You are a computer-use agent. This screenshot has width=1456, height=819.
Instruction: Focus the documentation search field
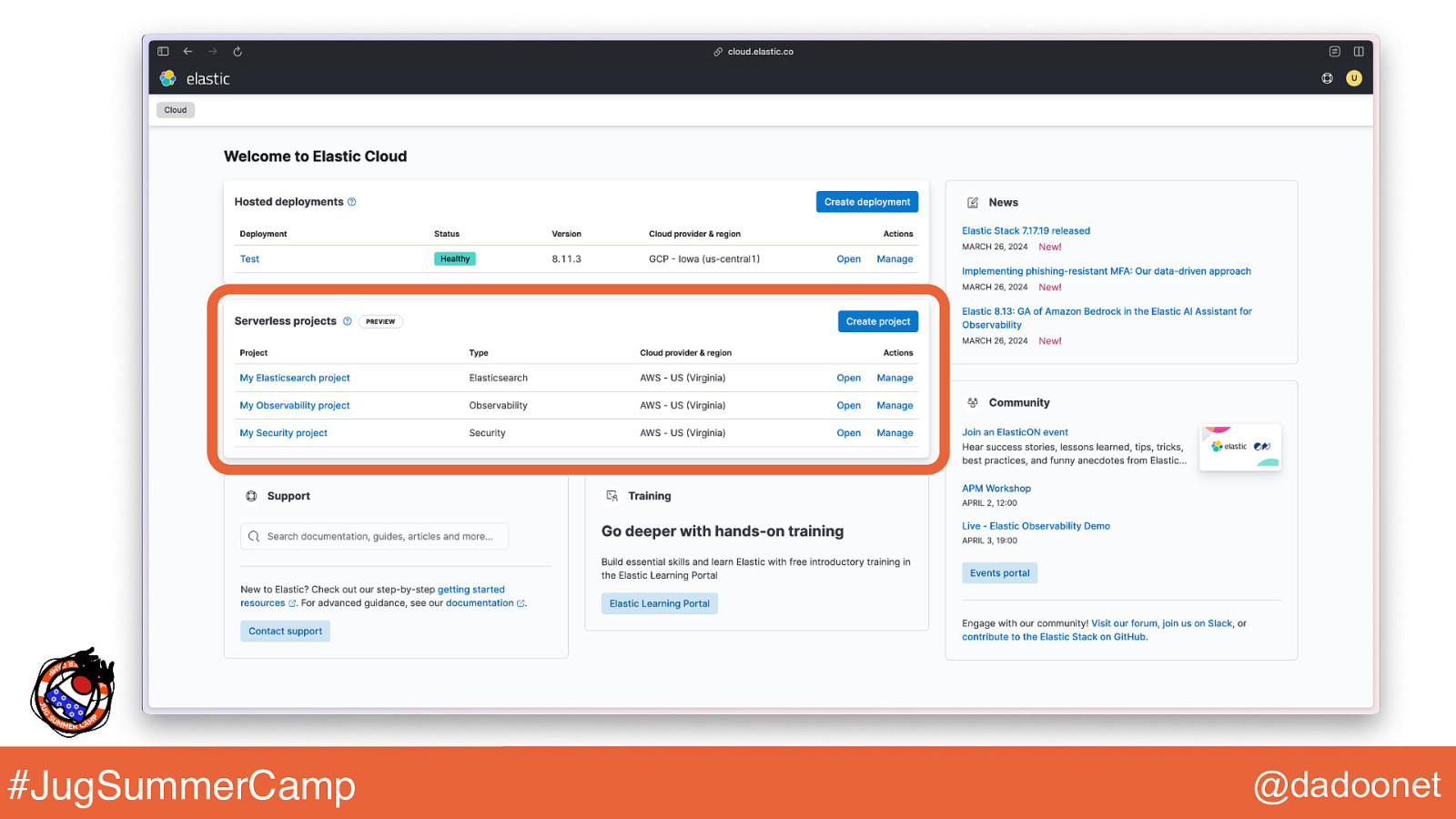click(x=374, y=537)
